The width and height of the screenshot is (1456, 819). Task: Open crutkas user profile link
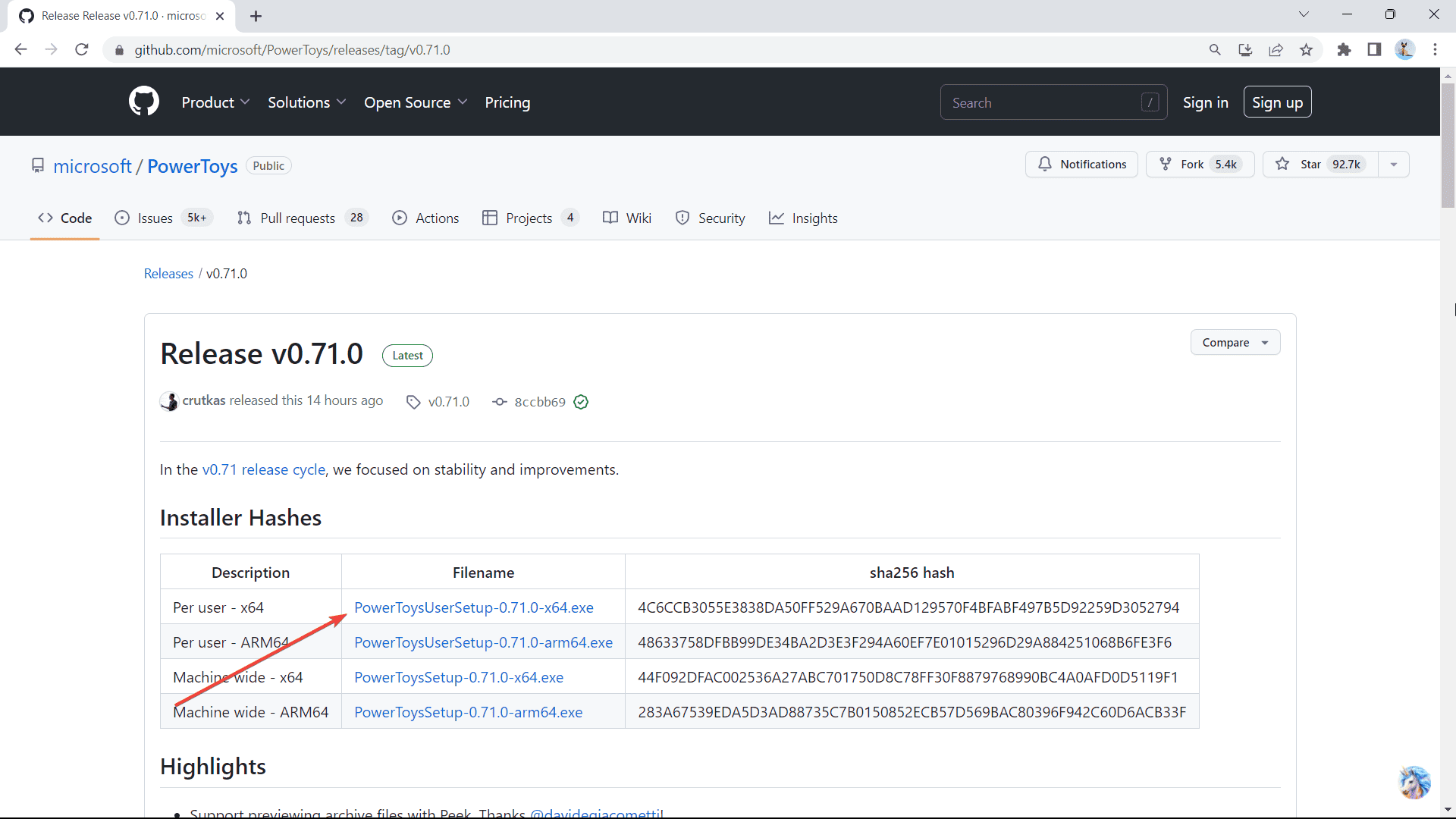204,400
